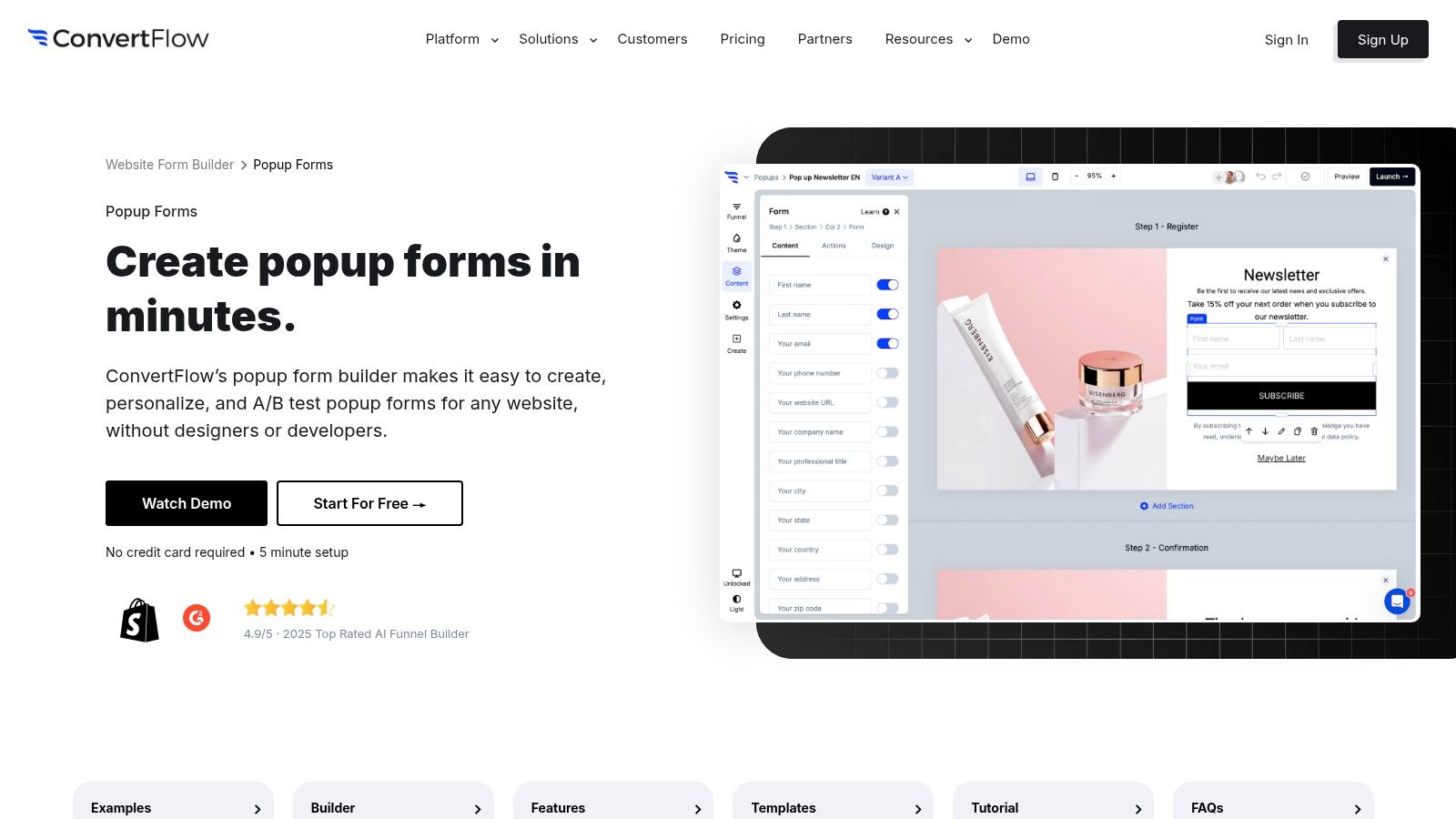This screenshot has width=1456, height=819.
Task: Open the Demo nav item
Action: coord(1011,39)
